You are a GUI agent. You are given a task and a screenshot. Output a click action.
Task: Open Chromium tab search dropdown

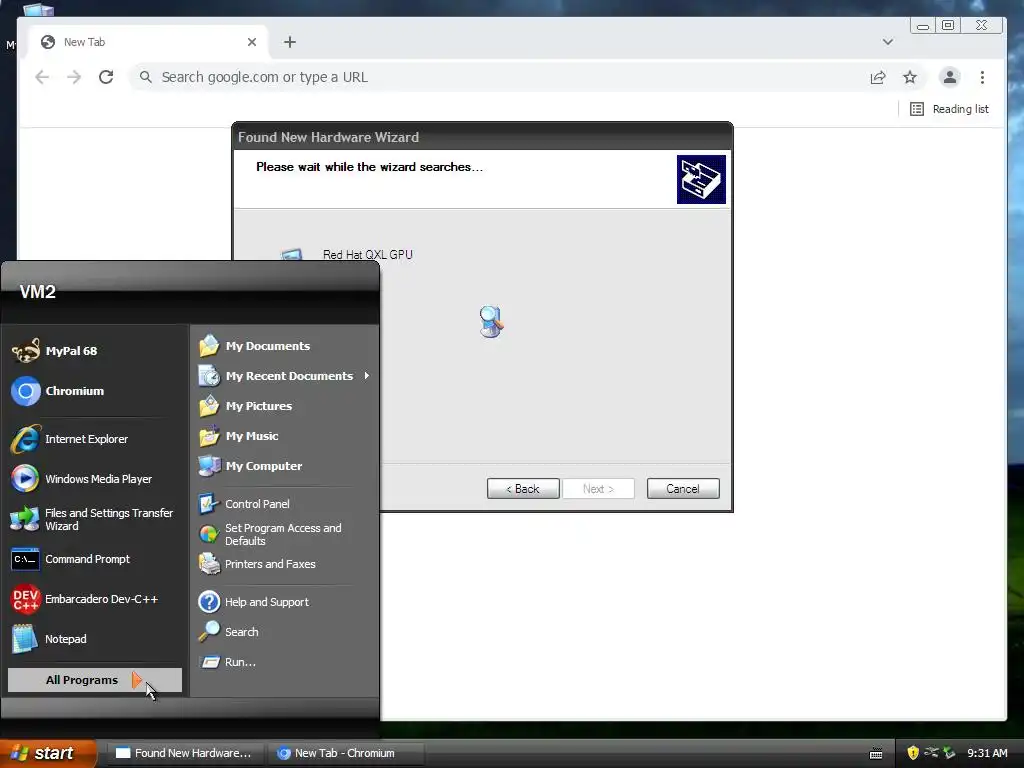click(888, 42)
